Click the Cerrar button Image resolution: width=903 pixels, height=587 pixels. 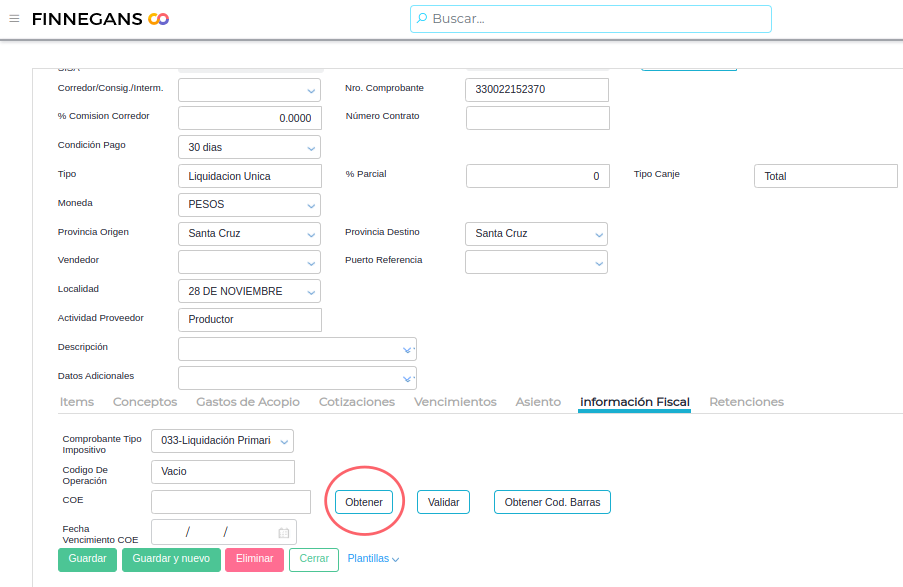(x=314, y=559)
